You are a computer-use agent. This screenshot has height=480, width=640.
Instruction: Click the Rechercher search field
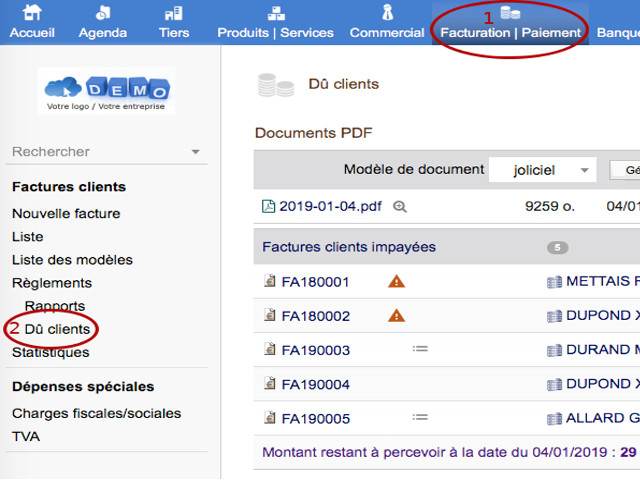(106, 151)
